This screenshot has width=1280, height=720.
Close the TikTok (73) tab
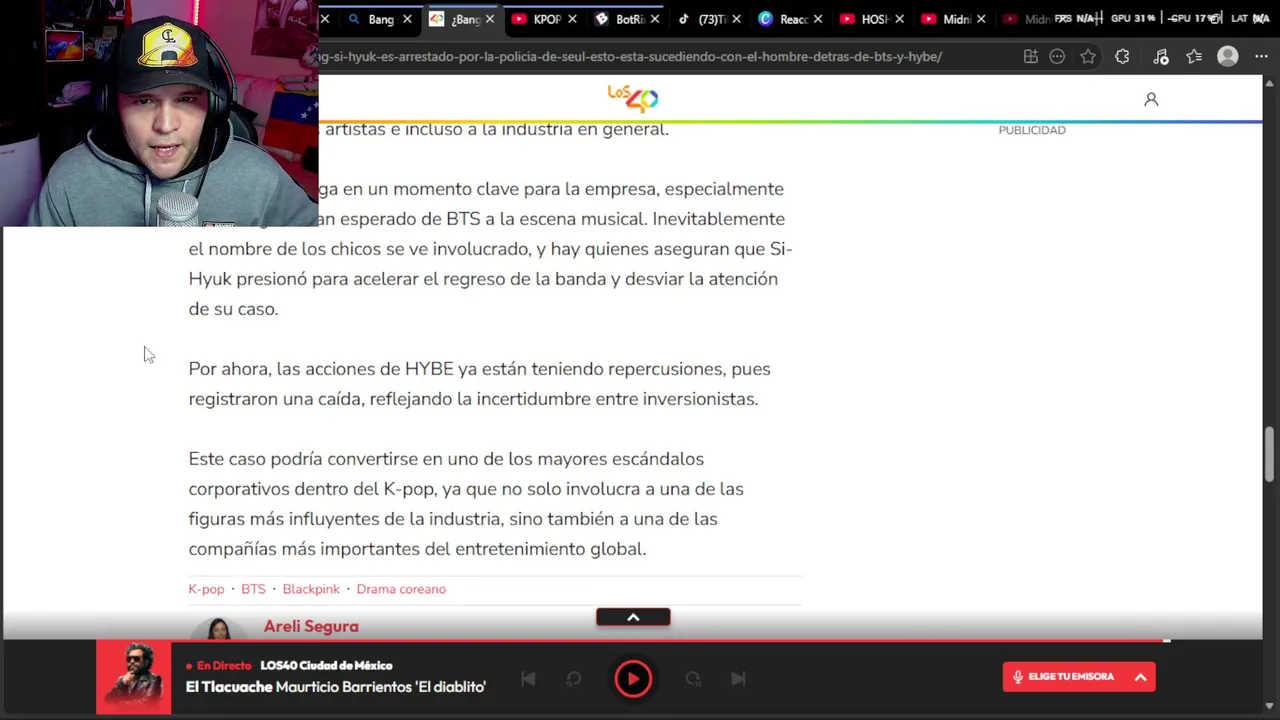click(x=736, y=19)
